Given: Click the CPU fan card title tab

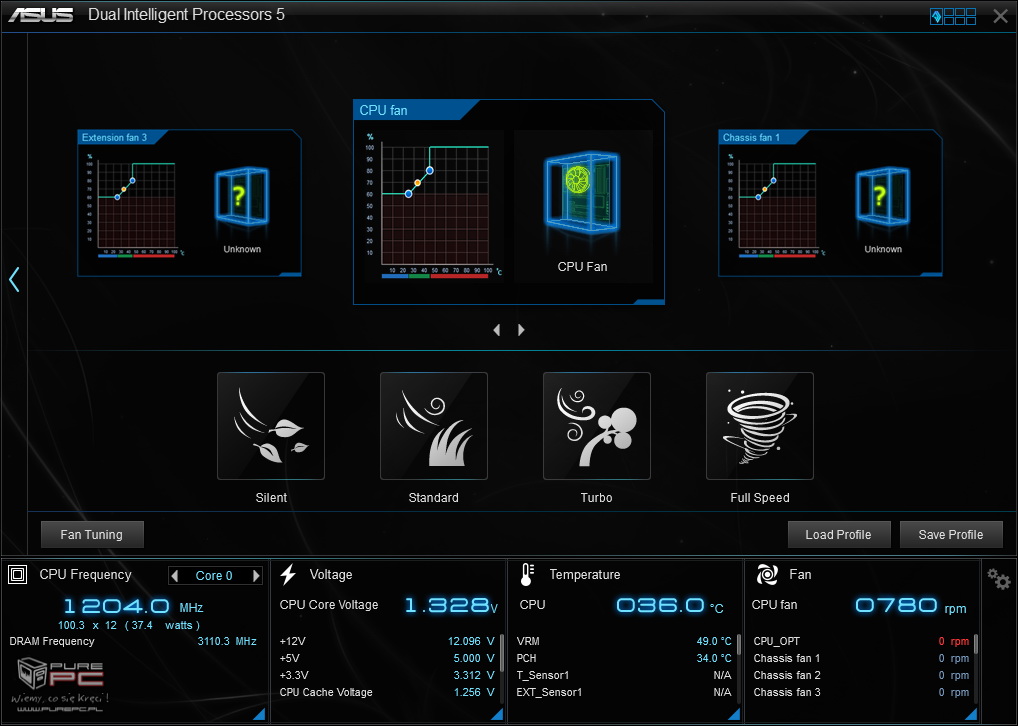Looking at the screenshot, I should coord(414,110).
